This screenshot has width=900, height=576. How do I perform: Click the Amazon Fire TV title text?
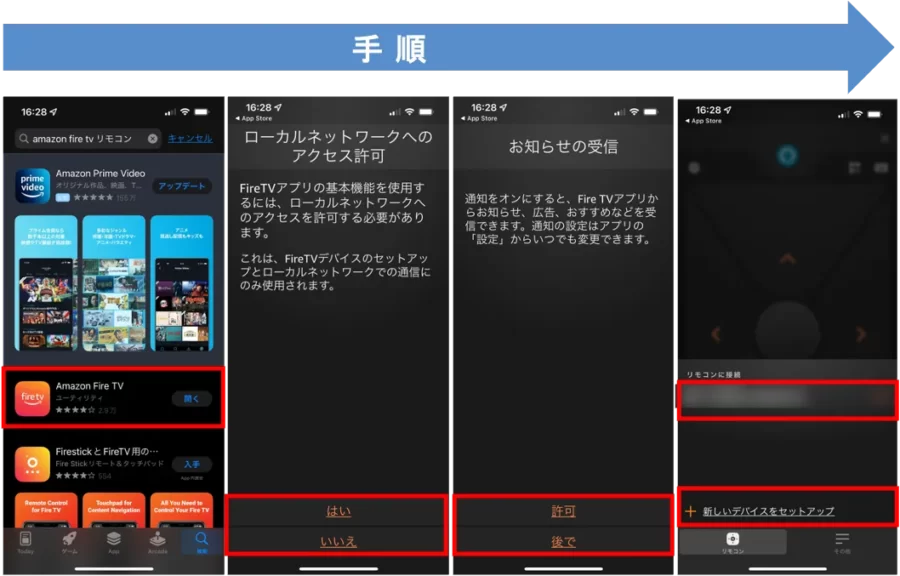[x=90, y=386]
